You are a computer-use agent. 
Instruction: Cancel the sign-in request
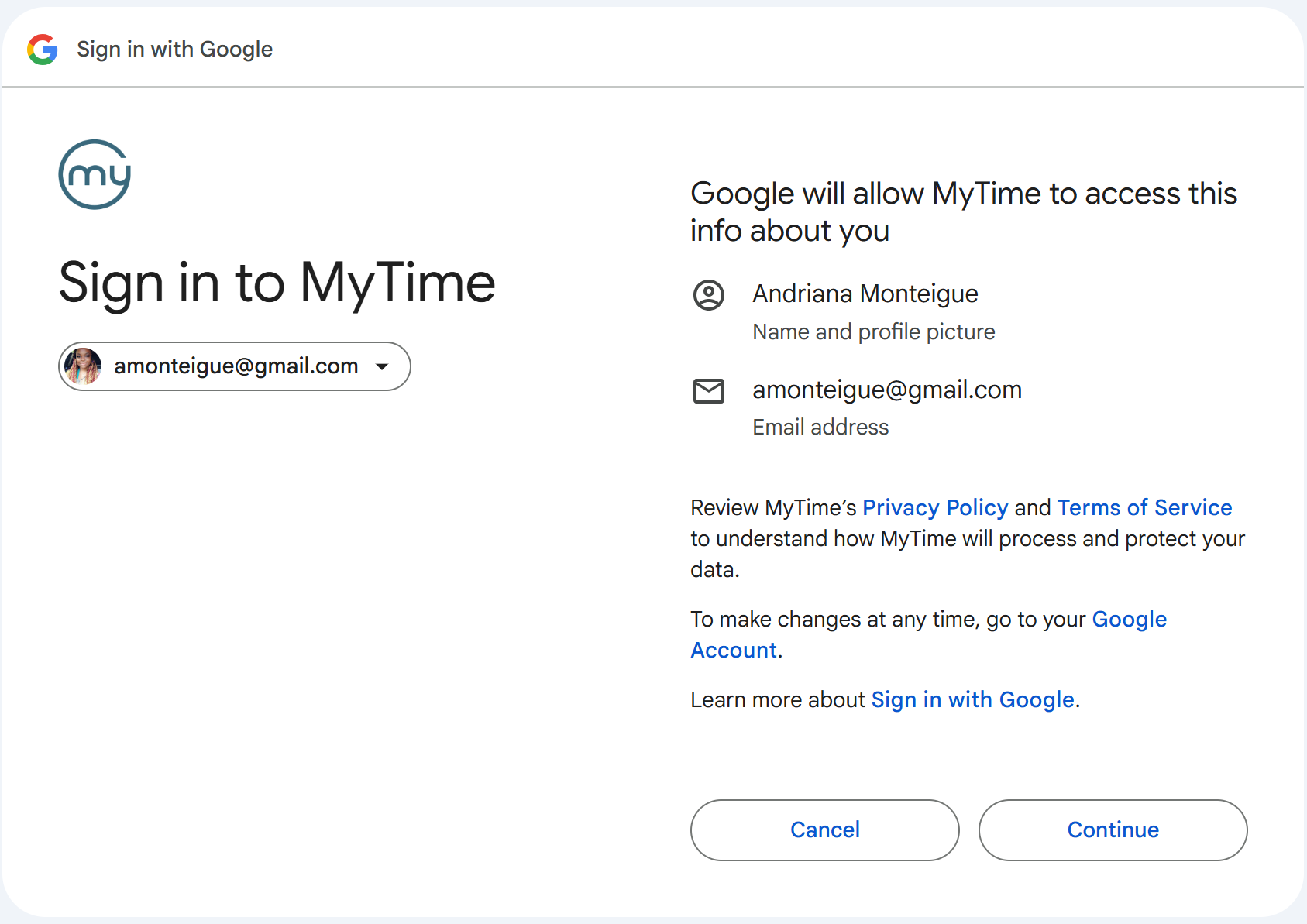[x=825, y=830]
